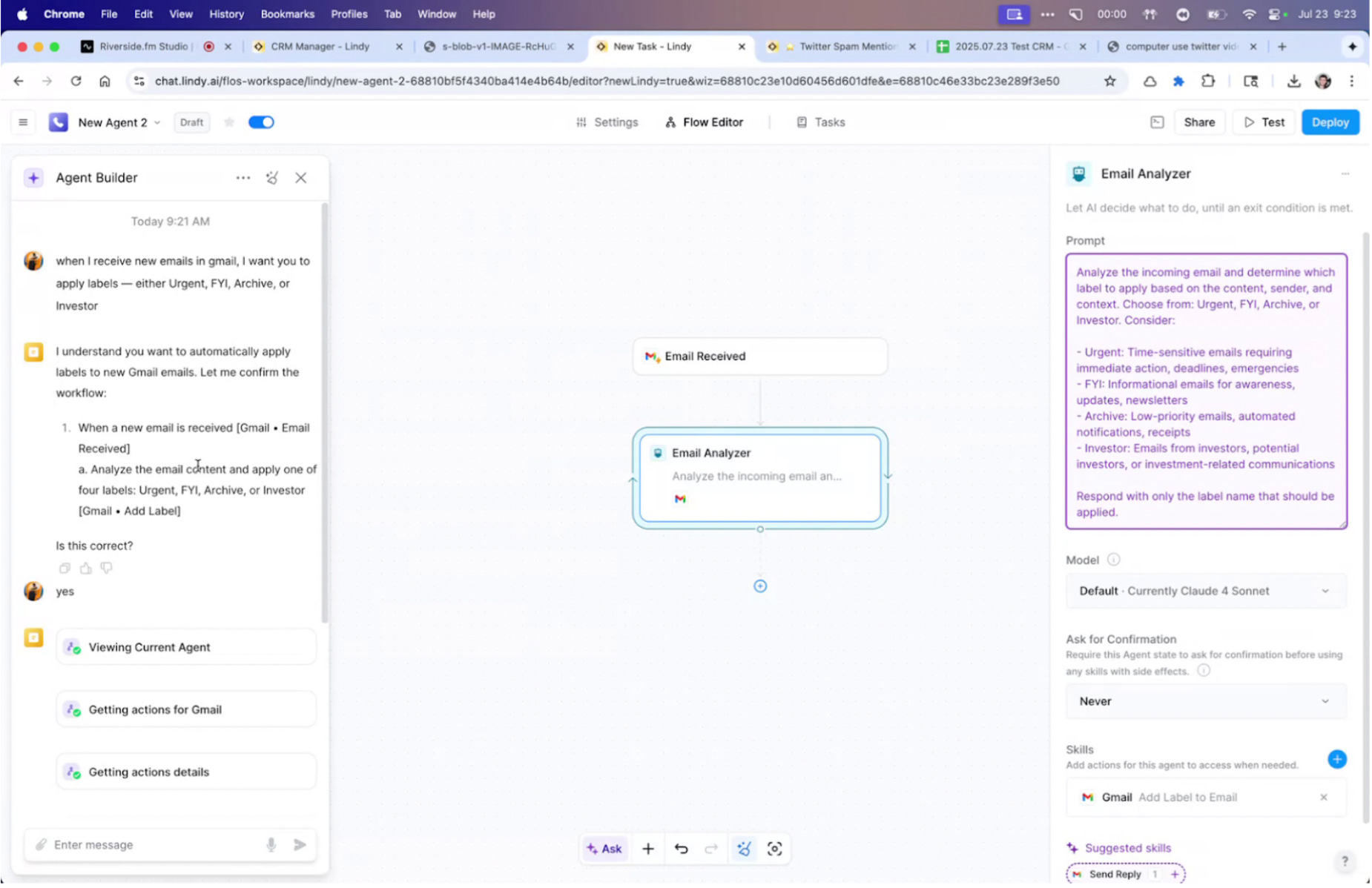This screenshot has height=888, width=1372.
Task: Remove the Gmail Add Label to Email skill
Action: click(1324, 798)
